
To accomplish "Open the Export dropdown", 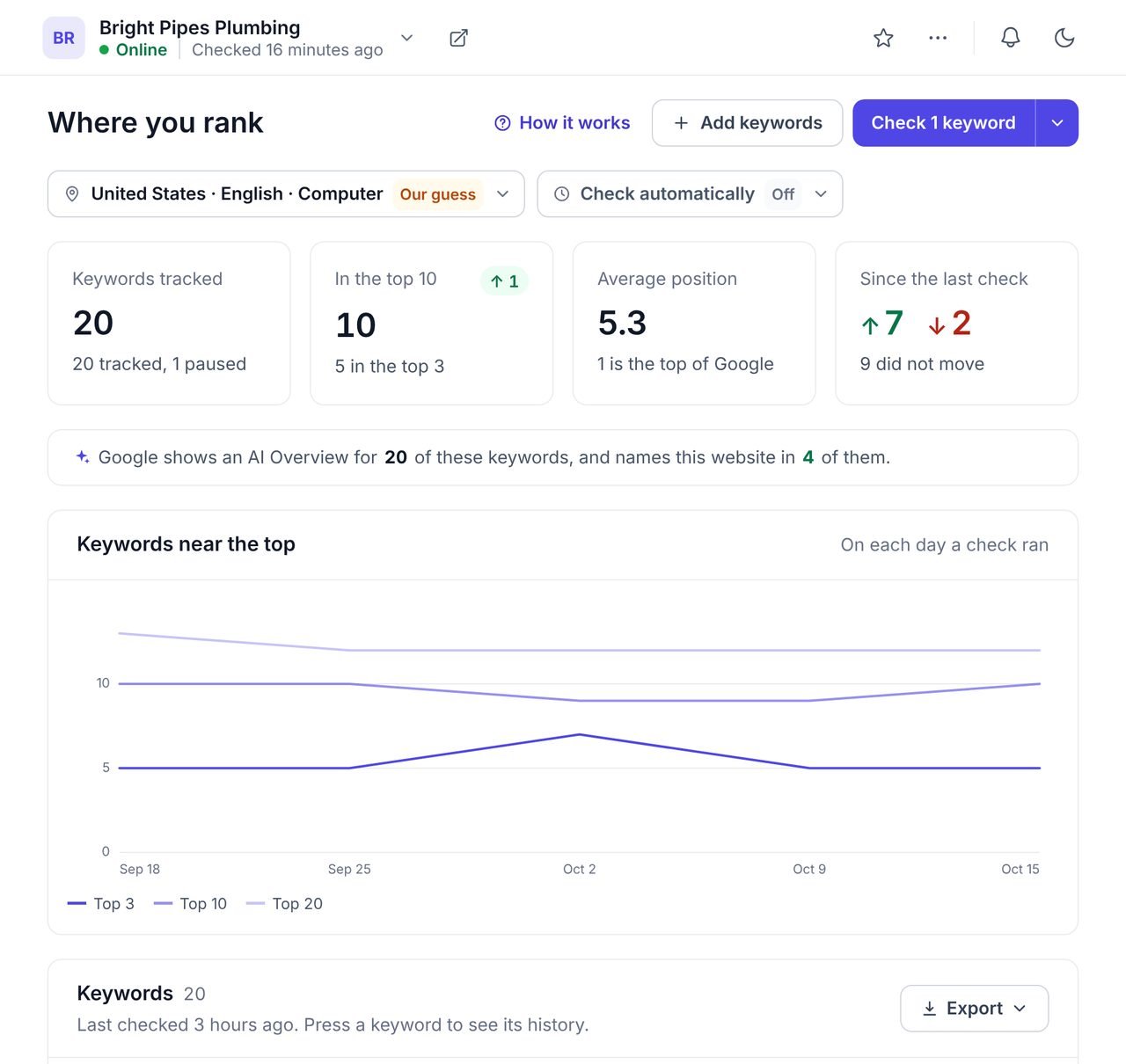I will click(974, 1009).
